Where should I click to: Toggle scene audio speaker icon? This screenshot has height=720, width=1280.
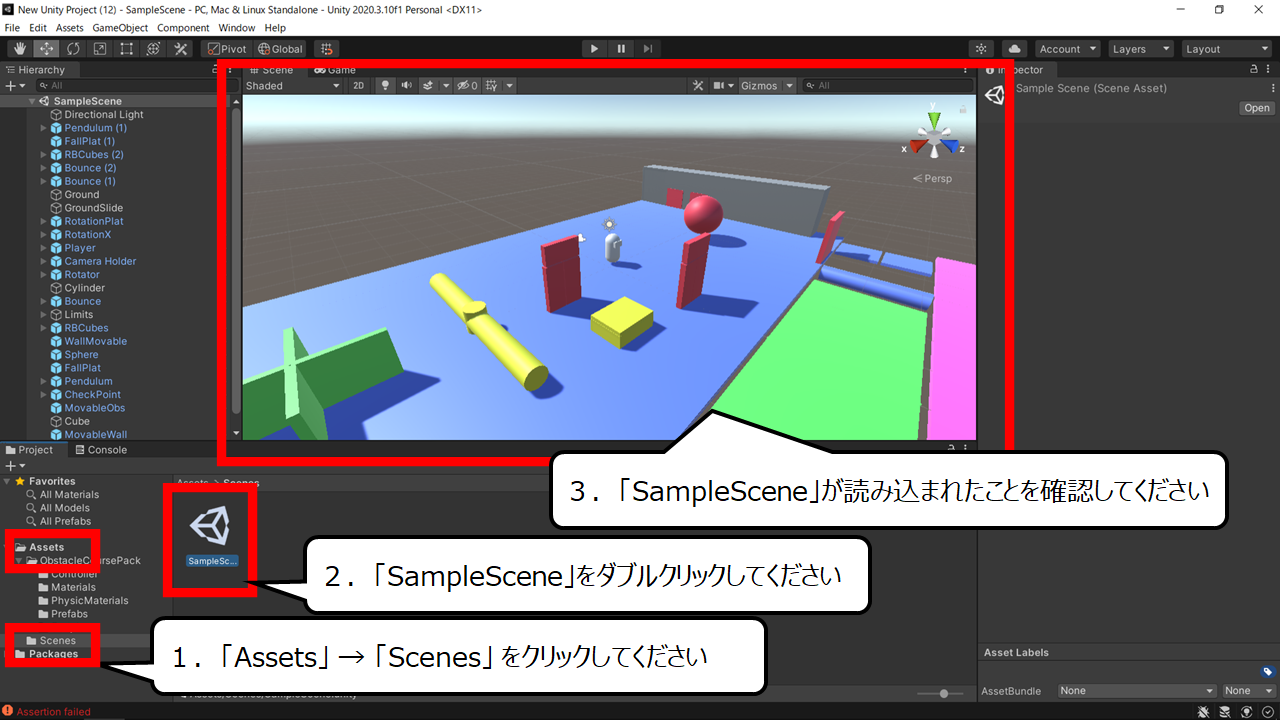click(407, 86)
